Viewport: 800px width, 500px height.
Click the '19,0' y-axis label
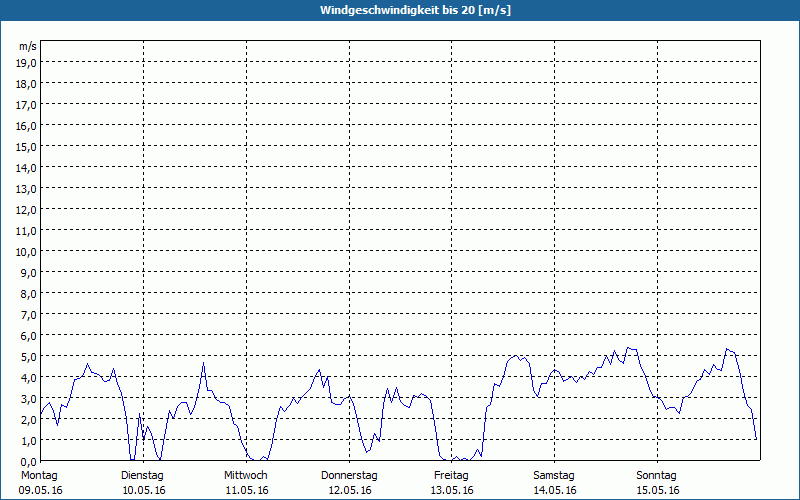click(26, 63)
